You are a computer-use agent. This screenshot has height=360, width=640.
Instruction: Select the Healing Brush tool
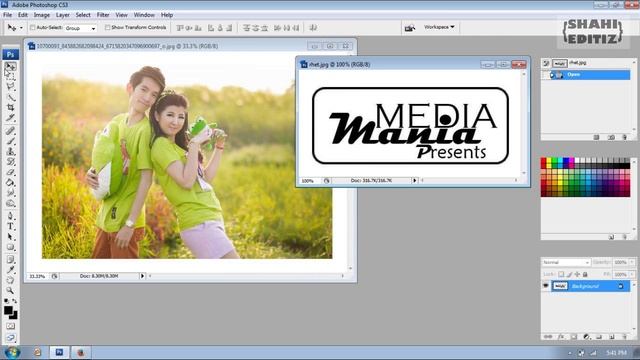(x=11, y=131)
